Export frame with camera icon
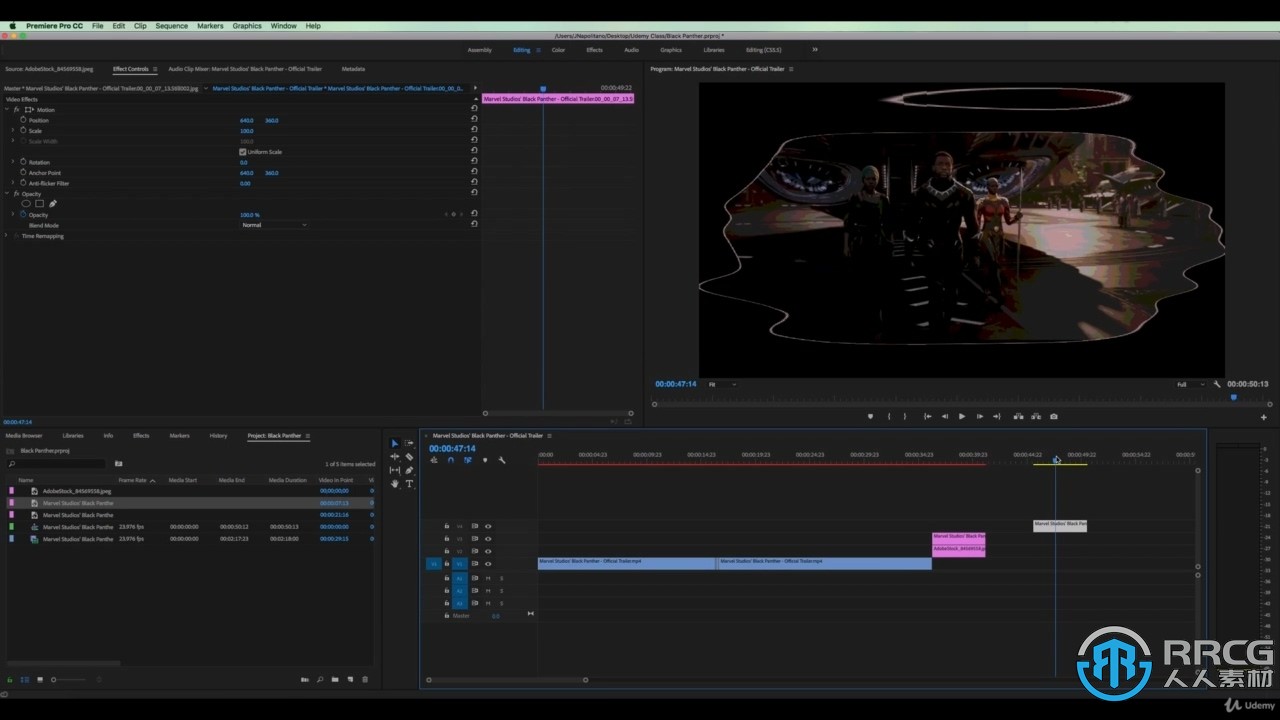This screenshot has width=1280, height=720. coord(1053,416)
